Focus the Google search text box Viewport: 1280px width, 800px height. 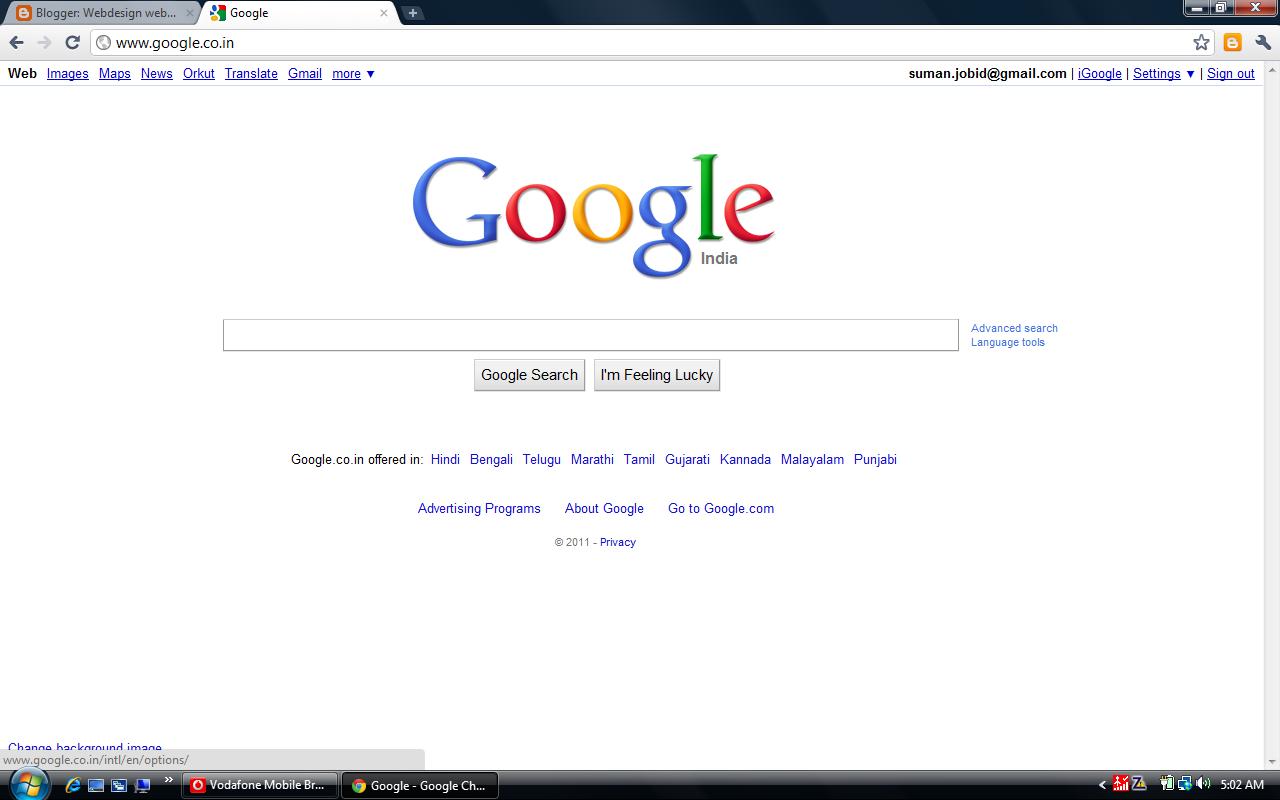[590, 335]
